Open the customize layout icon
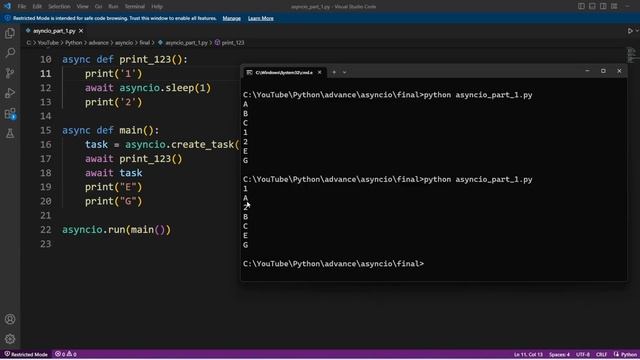This screenshot has width=640, height=360. [x=614, y=6]
